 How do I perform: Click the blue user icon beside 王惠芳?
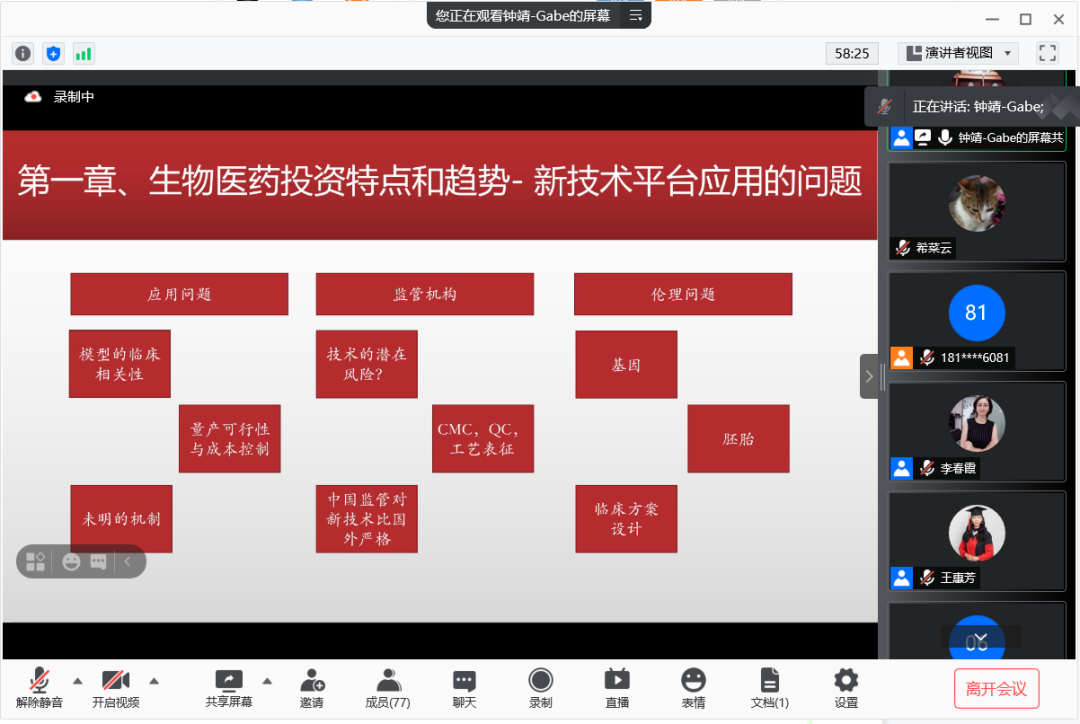coord(902,577)
